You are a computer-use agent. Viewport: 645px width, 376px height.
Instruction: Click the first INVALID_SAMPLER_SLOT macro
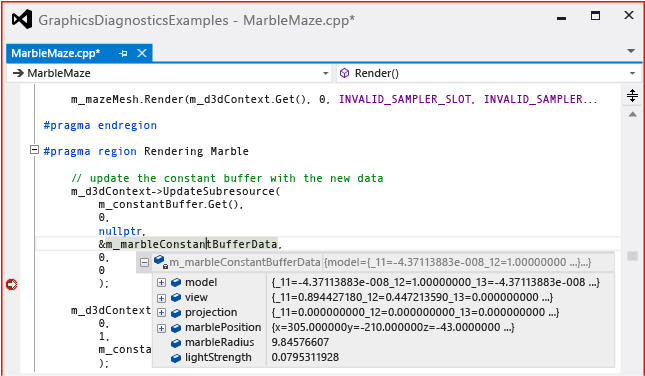405,99
